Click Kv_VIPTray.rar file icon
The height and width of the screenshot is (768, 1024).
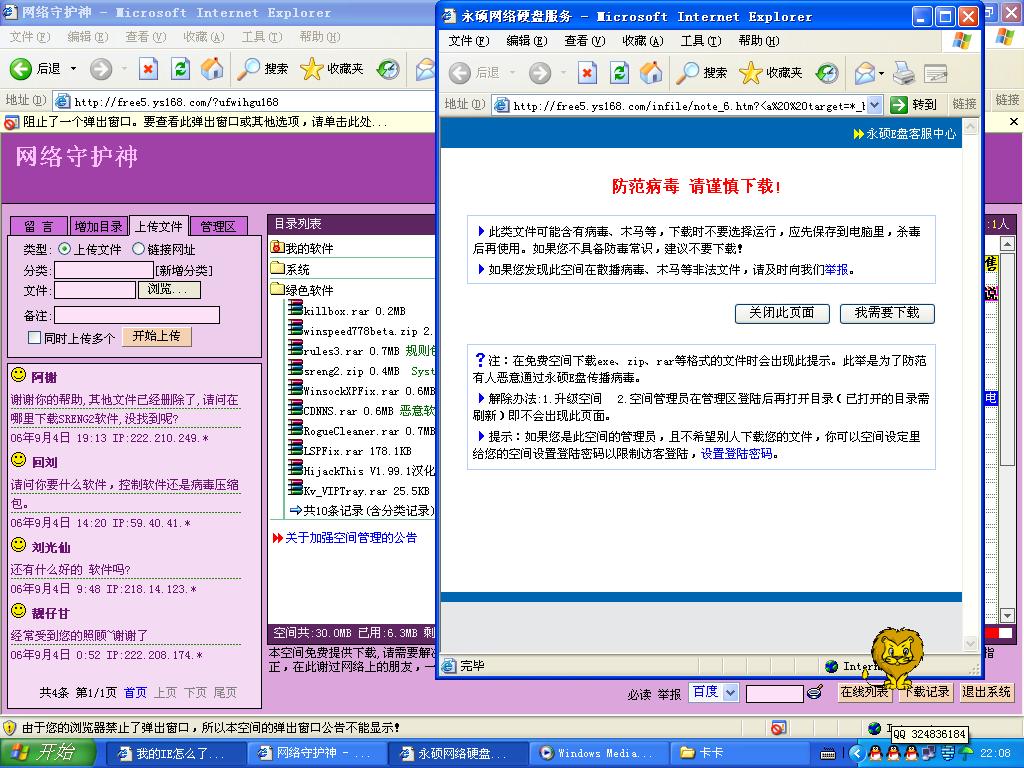pyautogui.click(x=295, y=488)
